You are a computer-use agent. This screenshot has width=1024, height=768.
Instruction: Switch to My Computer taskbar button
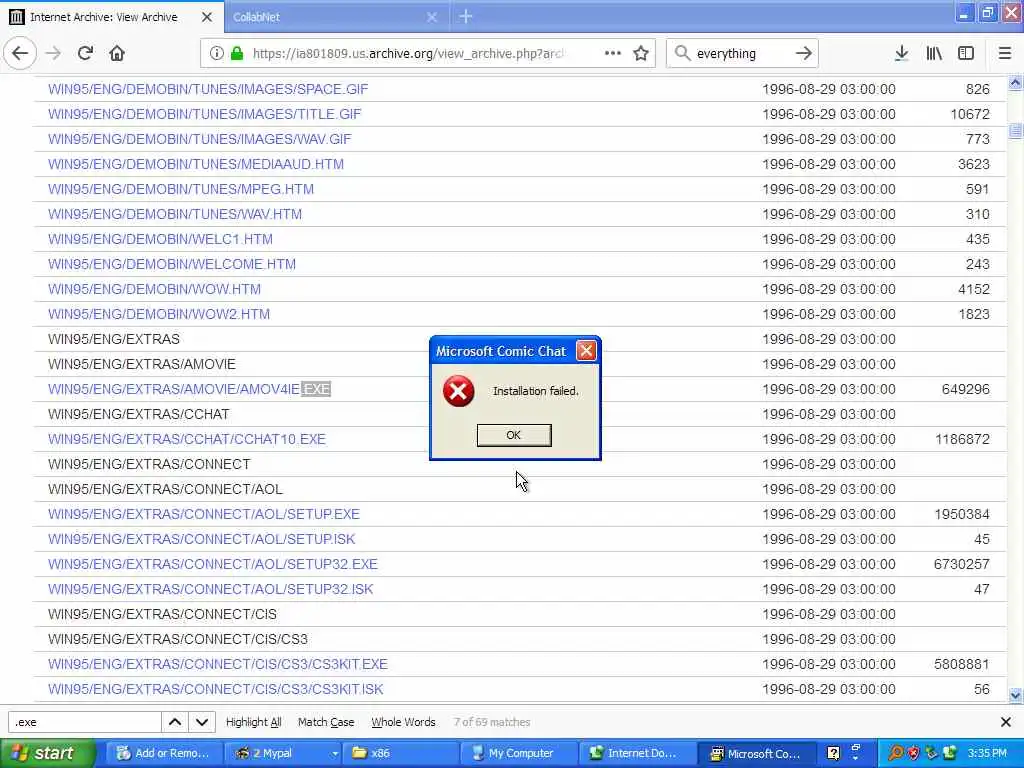click(520, 753)
